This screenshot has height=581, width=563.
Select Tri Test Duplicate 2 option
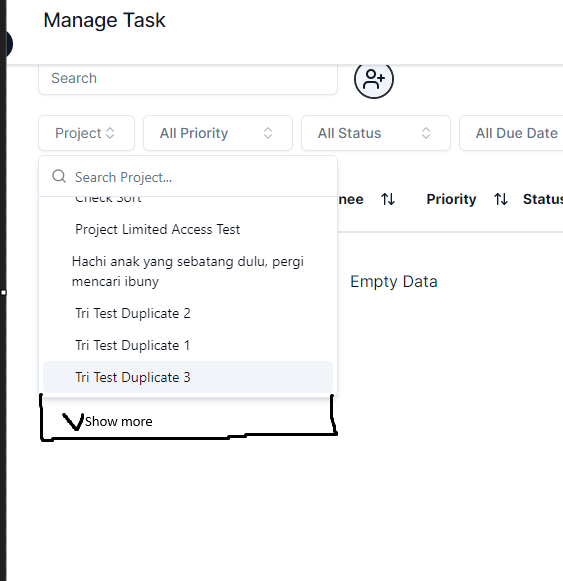point(188,313)
